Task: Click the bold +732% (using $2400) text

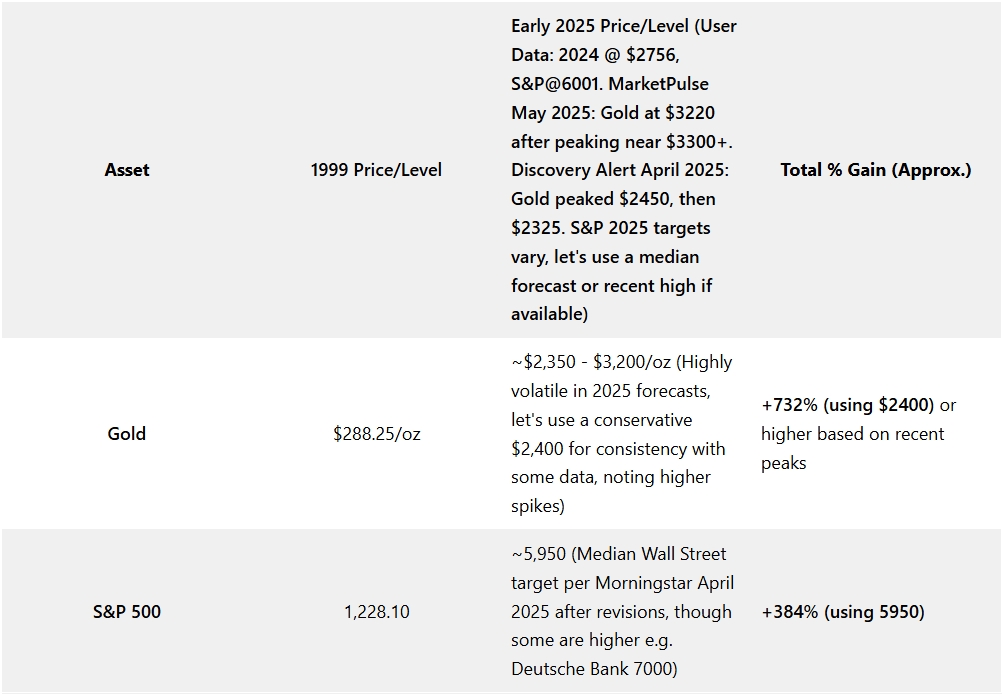Action: tap(848, 405)
